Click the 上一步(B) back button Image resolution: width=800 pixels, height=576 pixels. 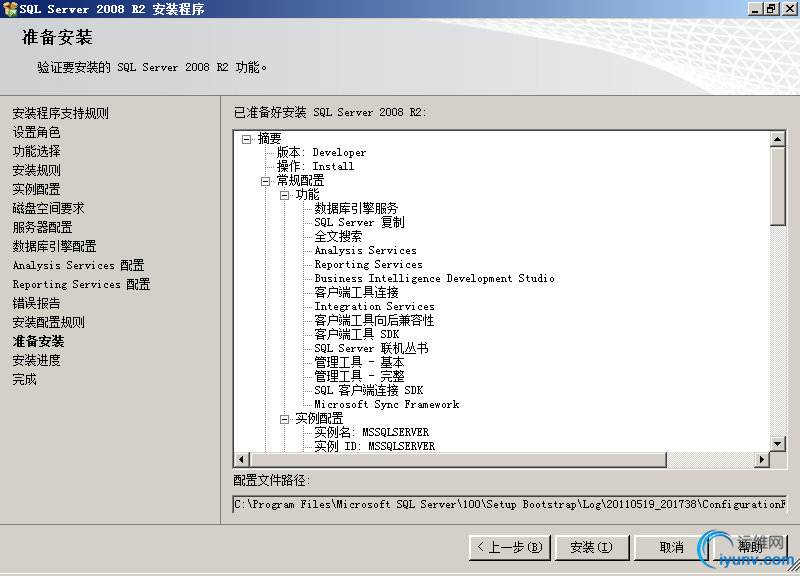coord(510,547)
